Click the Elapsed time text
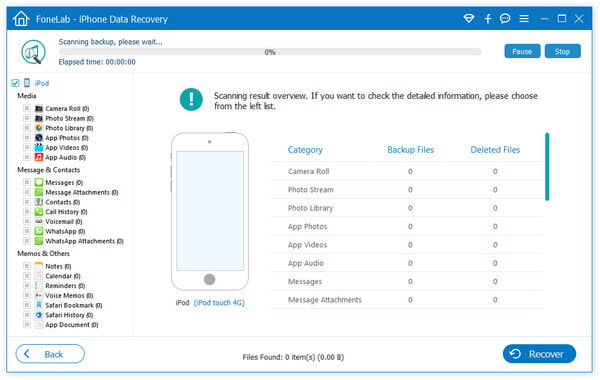This screenshot has height=380, width=600. click(97, 62)
